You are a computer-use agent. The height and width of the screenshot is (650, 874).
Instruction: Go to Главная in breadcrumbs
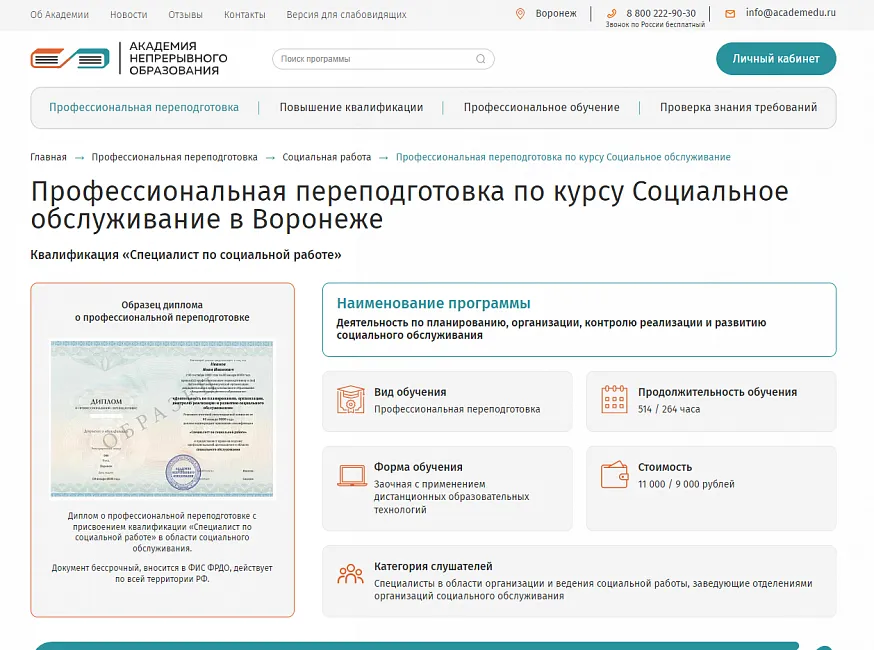point(48,157)
